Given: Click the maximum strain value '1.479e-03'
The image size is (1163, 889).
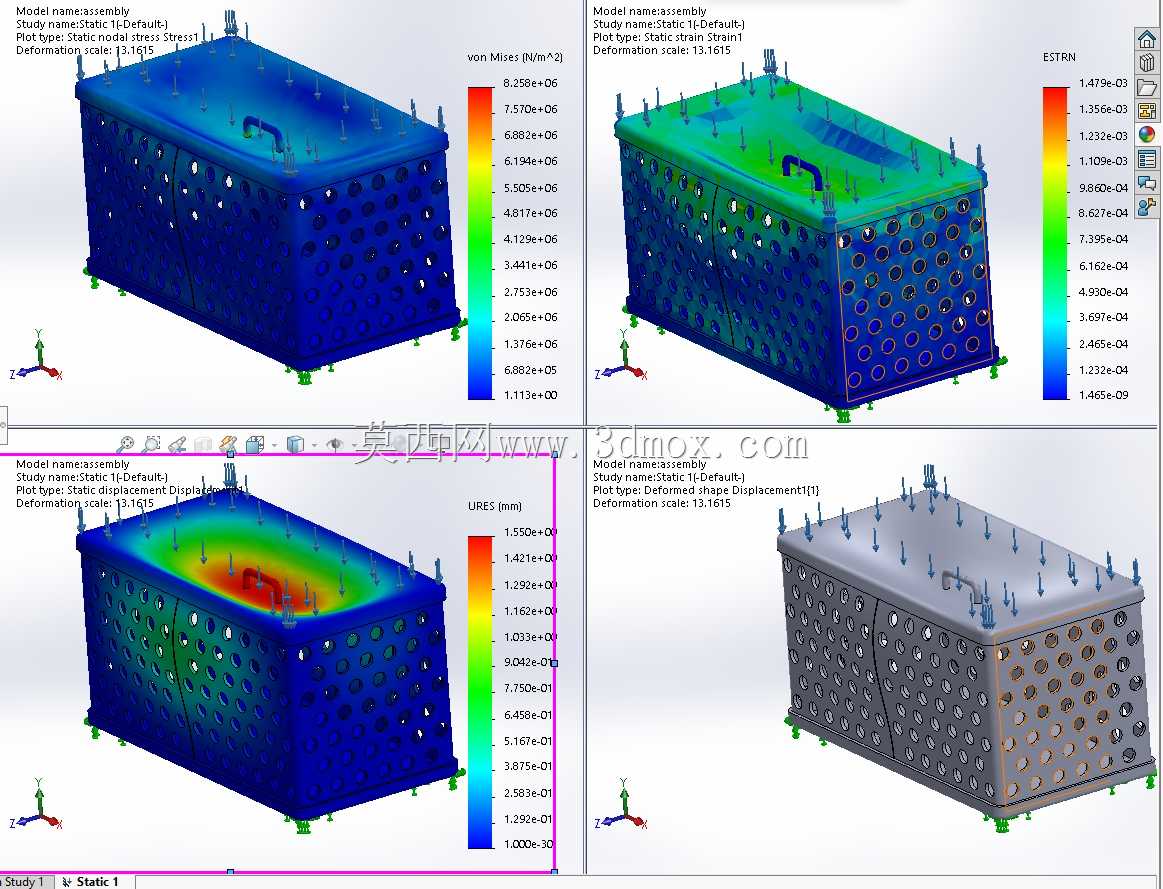Looking at the screenshot, I should point(1103,83).
